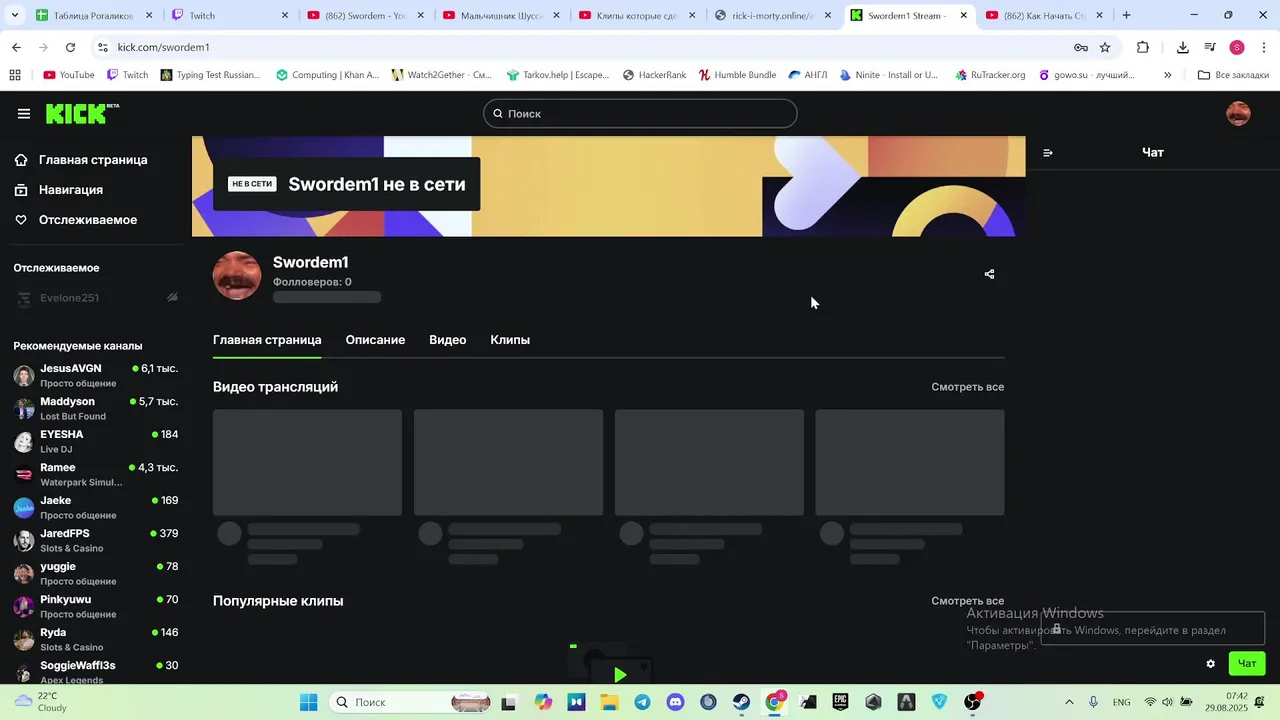The height and width of the screenshot is (720, 1280).
Task: Open Steam from the taskbar
Action: (741, 702)
